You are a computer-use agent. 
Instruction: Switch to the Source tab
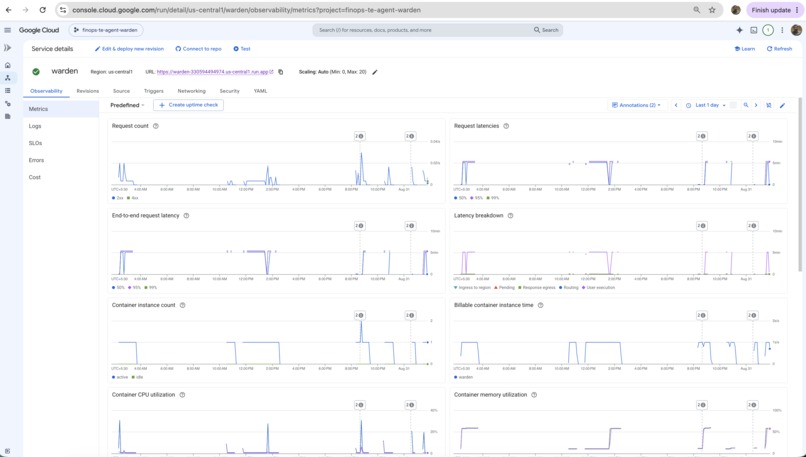(121, 91)
